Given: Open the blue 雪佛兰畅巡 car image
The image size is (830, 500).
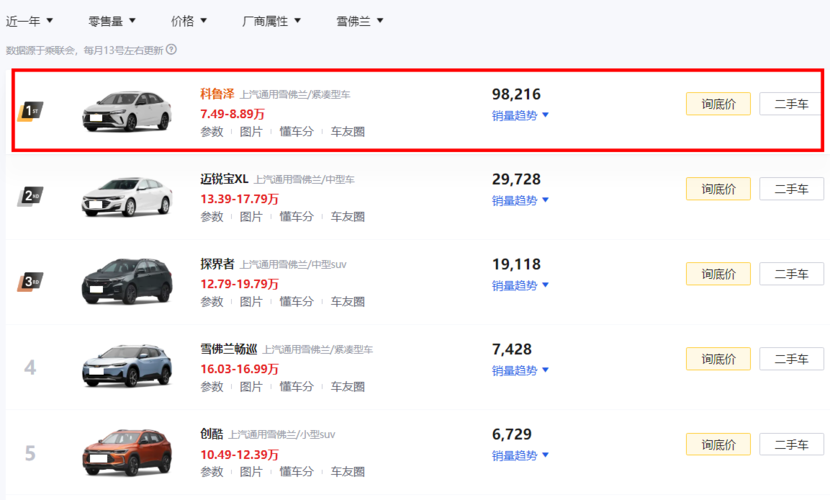Looking at the screenshot, I should tap(127, 366).
